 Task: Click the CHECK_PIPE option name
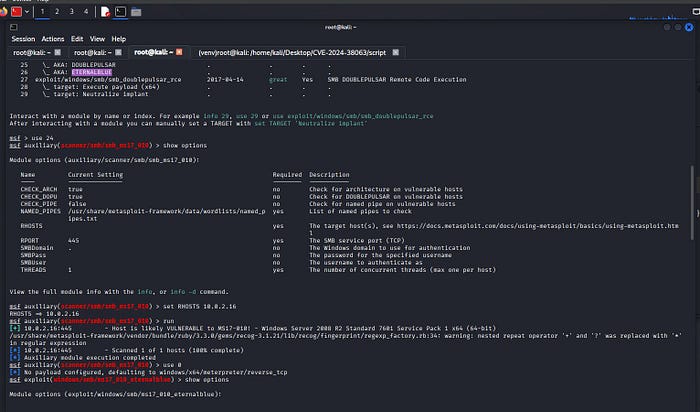[39, 204]
